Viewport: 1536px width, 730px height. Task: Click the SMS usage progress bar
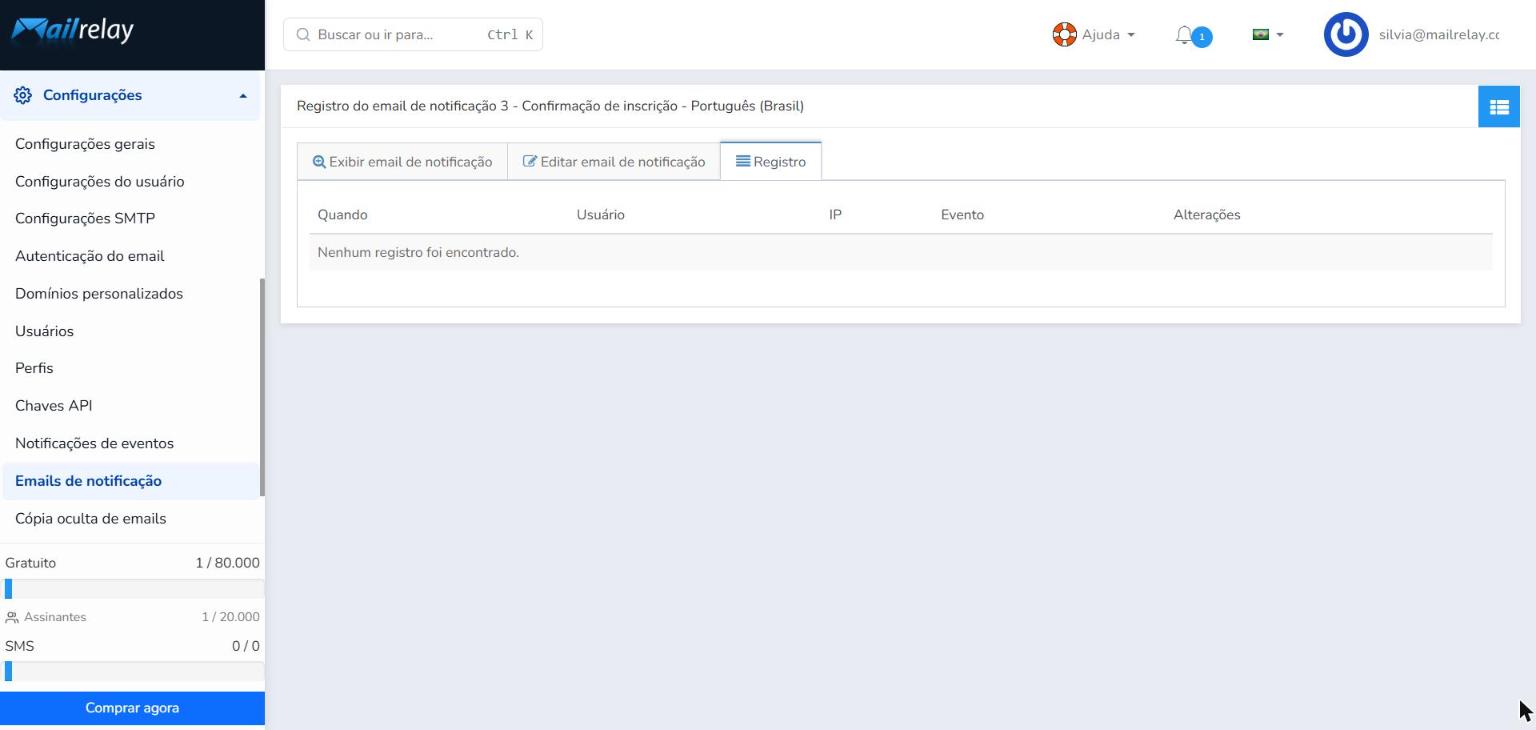pyautogui.click(x=134, y=671)
